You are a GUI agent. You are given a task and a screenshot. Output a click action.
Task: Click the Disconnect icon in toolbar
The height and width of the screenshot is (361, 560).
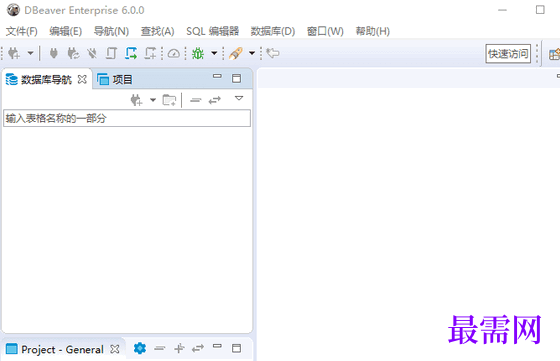[x=92, y=54]
